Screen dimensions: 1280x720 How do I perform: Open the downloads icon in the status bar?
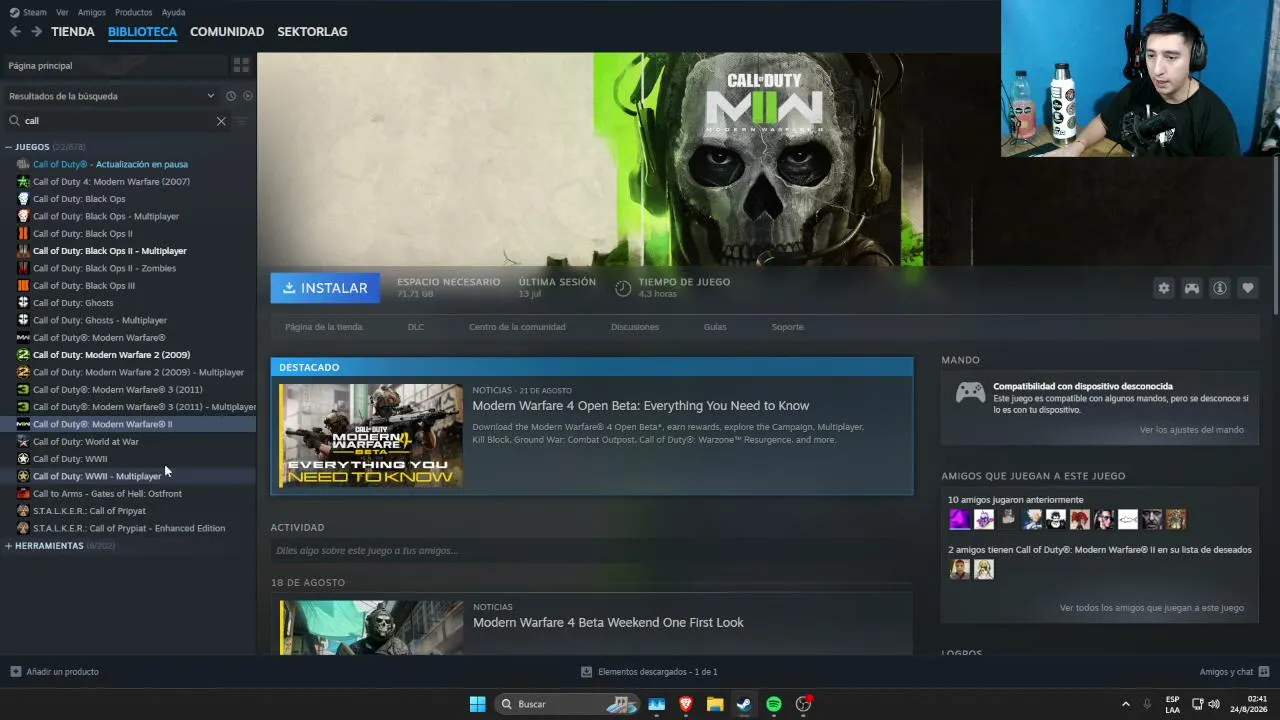(587, 672)
